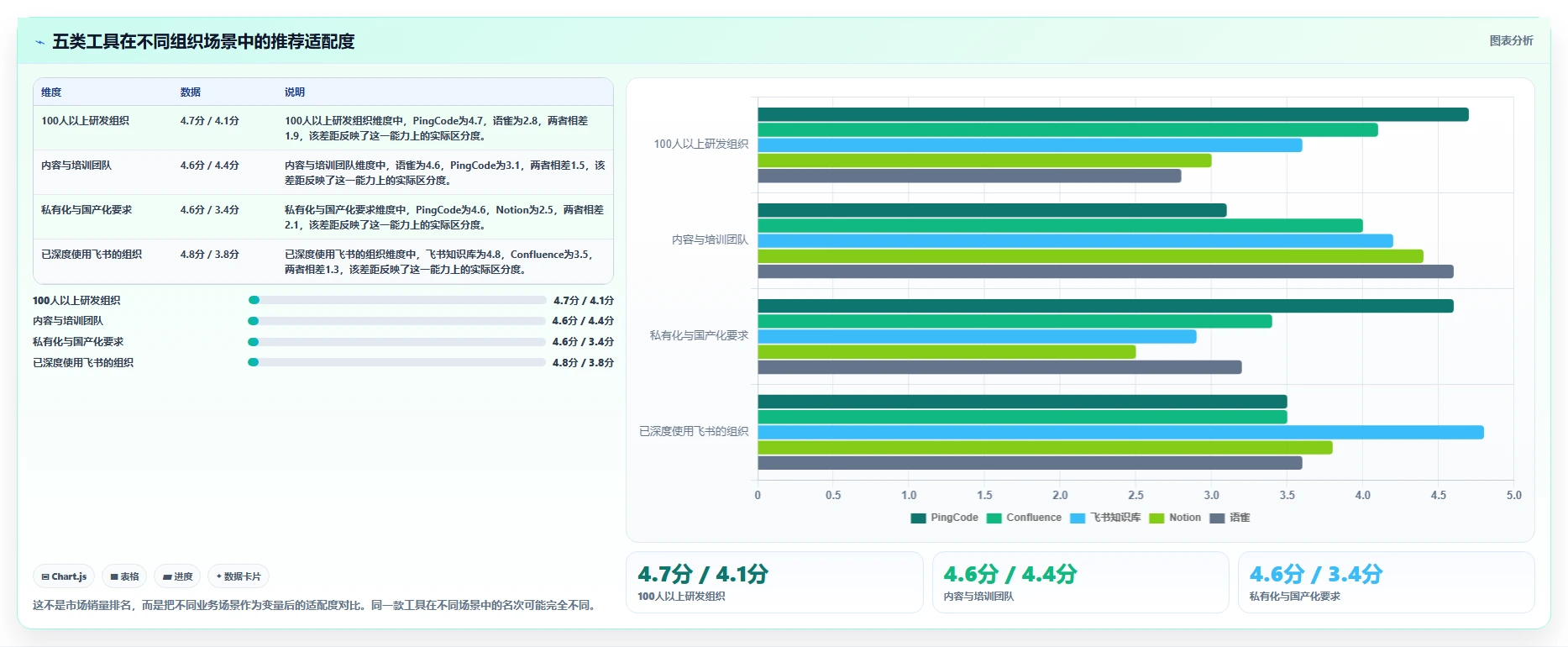Click the description starting with 私有化与国产化要求维度中

click(444, 218)
